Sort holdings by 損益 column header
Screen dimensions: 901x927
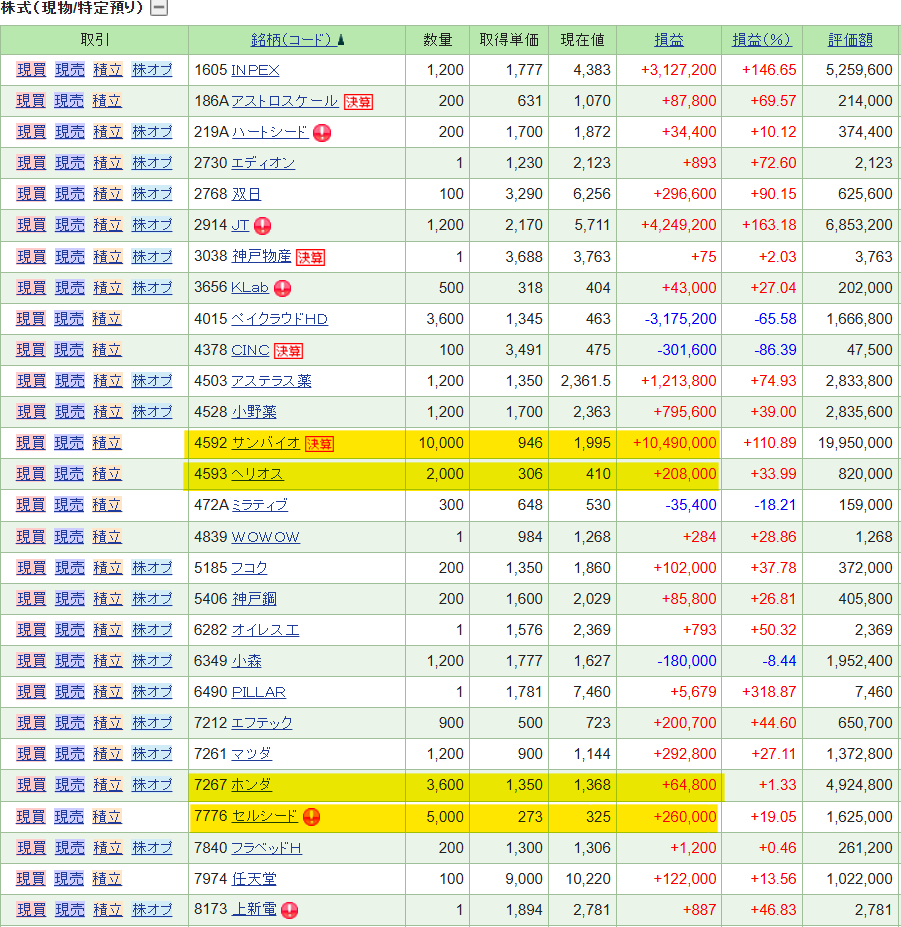pyautogui.click(x=669, y=40)
